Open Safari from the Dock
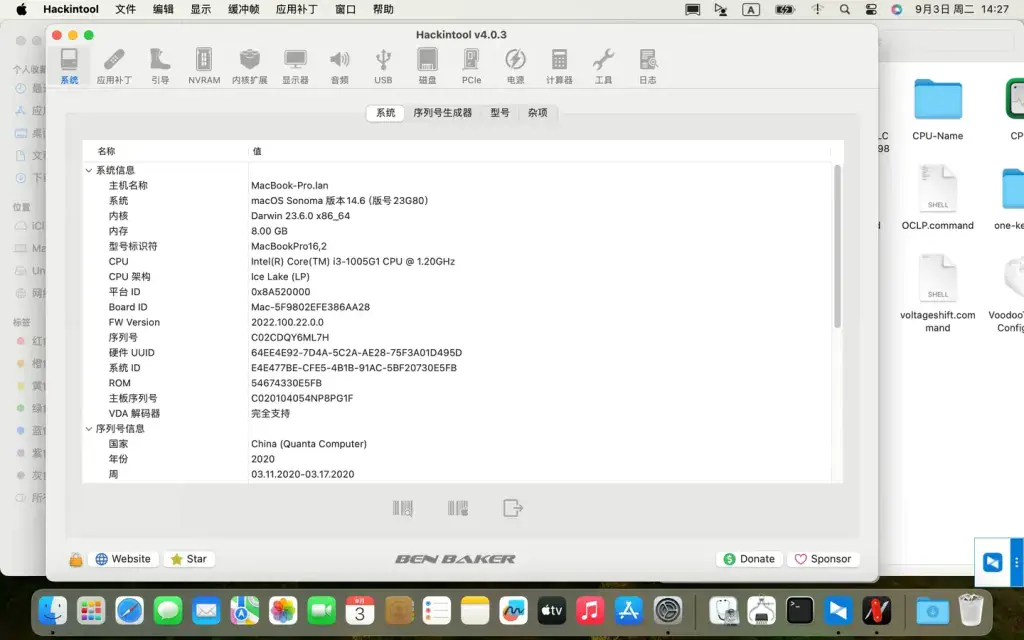The height and width of the screenshot is (640, 1024). coord(129,611)
